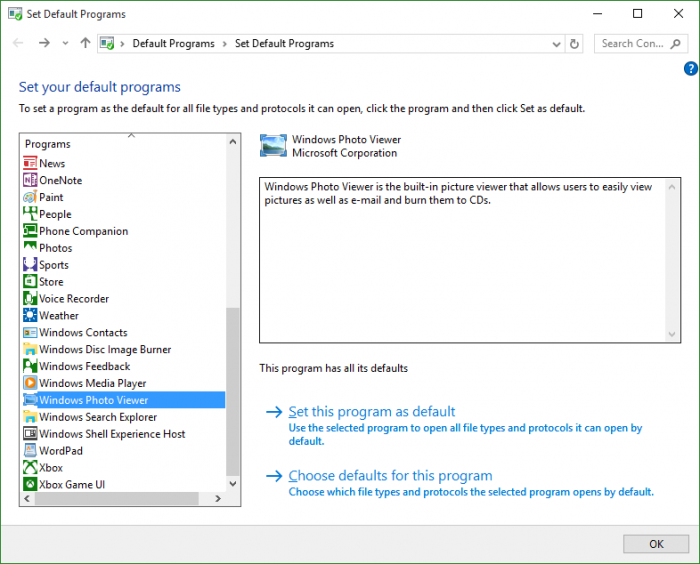Click programs list scroll right arrow
700x564 pixels.
(x=218, y=498)
